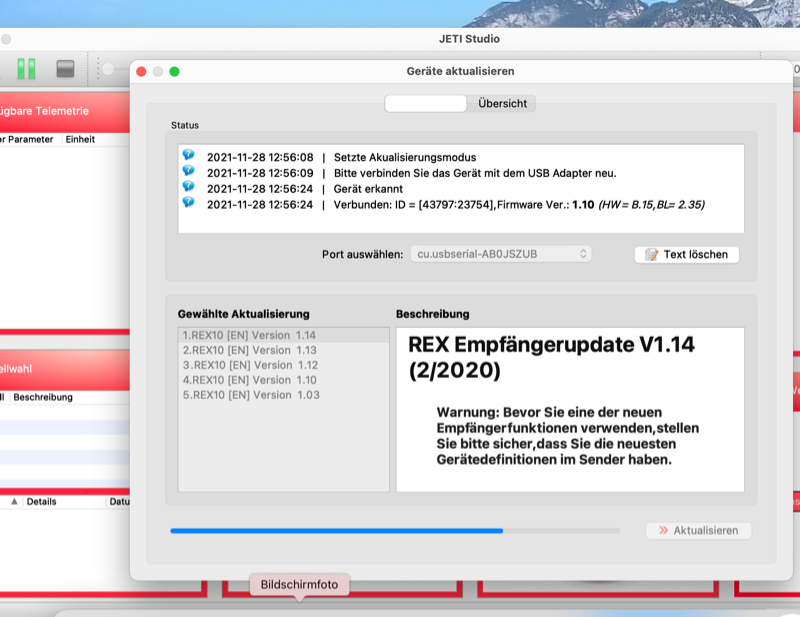
Task: Click info icon beside 'Gerät erkannt' log entry
Action: (188, 186)
